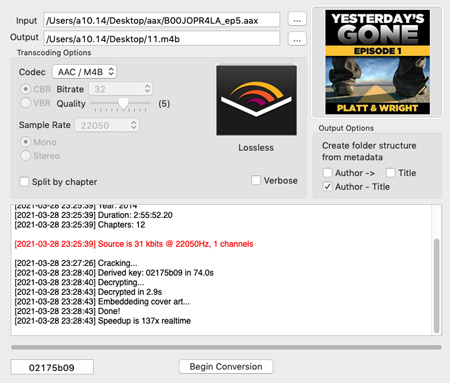Click the Output Options heading
The image size is (450, 383).
click(x=346, y=128)
